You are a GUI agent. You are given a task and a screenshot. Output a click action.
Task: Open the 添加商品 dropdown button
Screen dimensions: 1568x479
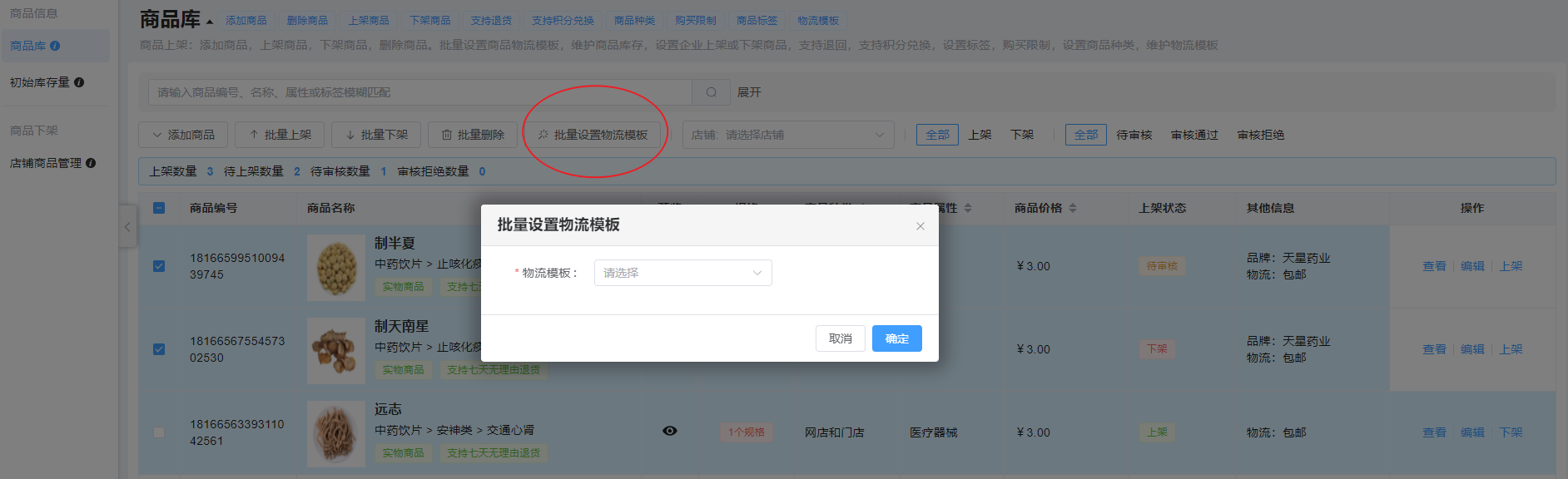183,135
